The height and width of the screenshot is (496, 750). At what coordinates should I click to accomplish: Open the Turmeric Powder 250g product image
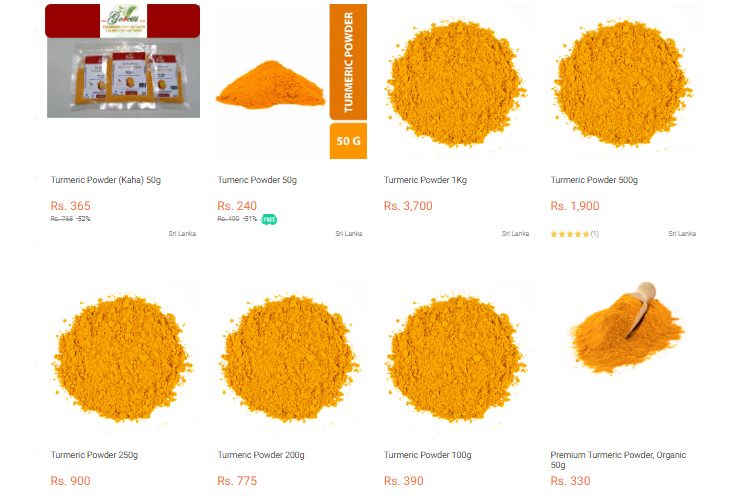(123, 357)
